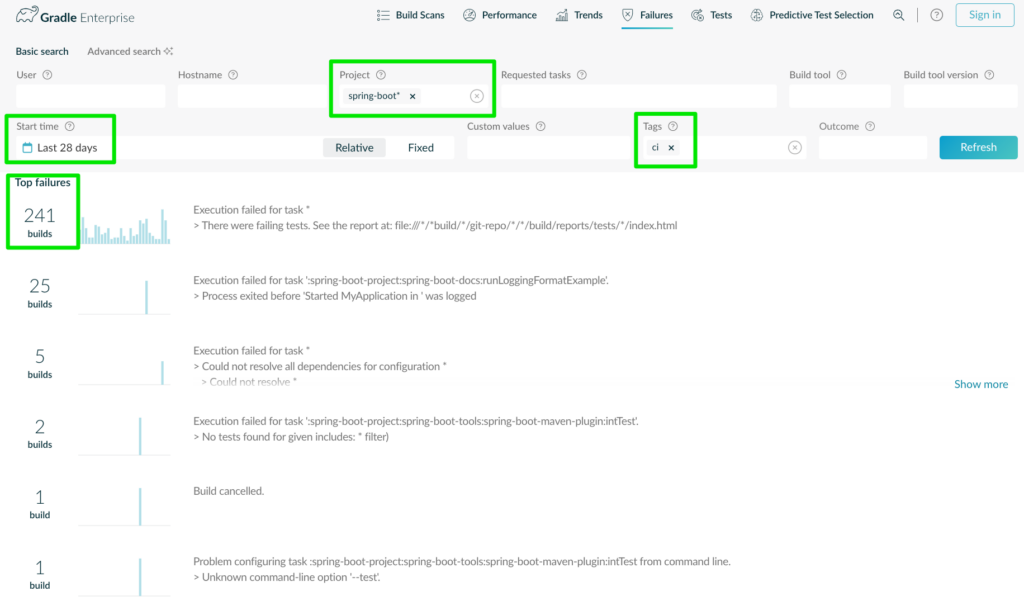Focus the Build tool version input field
The width and height of the screenshot is (1024, 615).
pos(960,97)
